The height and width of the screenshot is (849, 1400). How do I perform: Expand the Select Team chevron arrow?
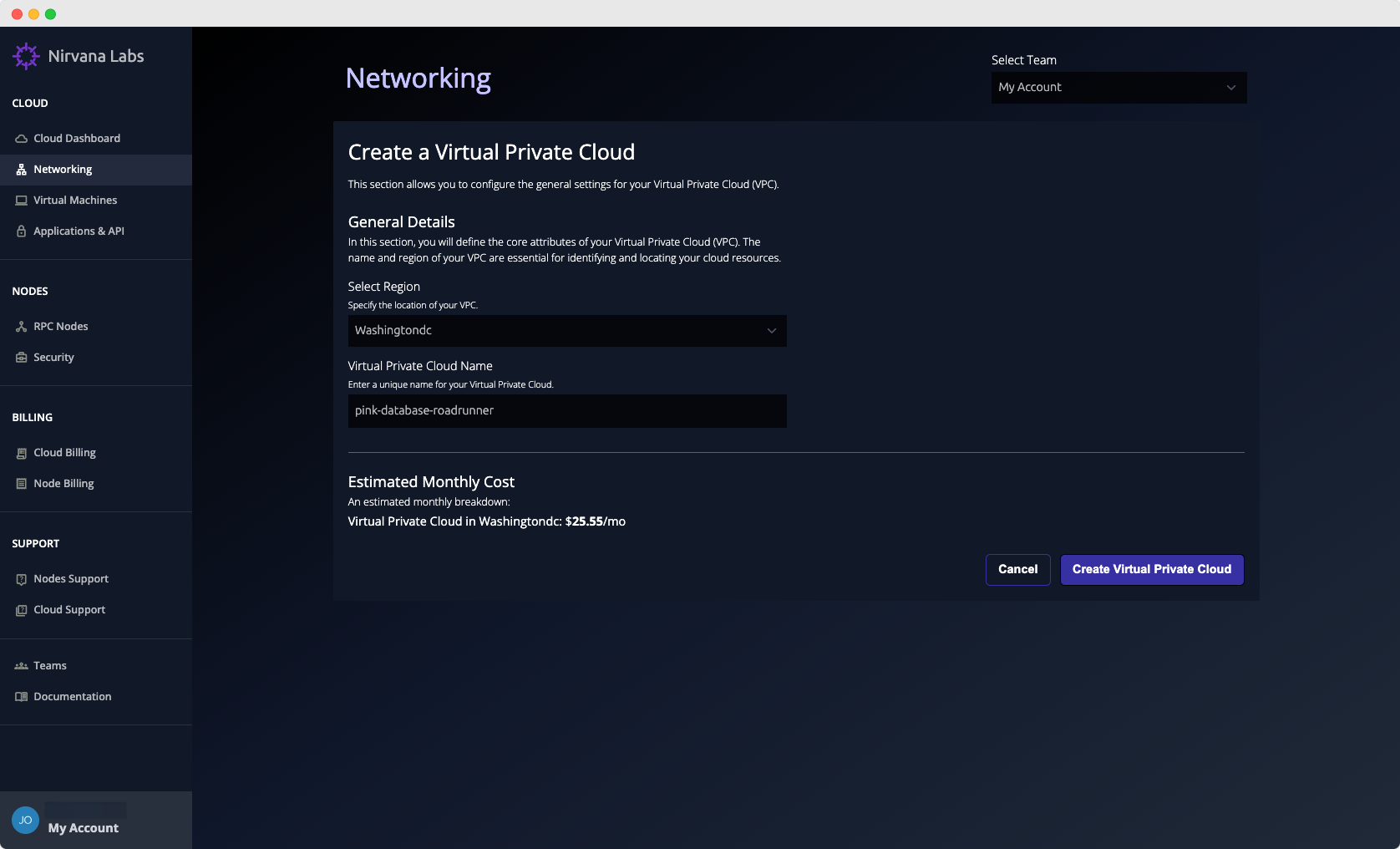[1230, 88]
